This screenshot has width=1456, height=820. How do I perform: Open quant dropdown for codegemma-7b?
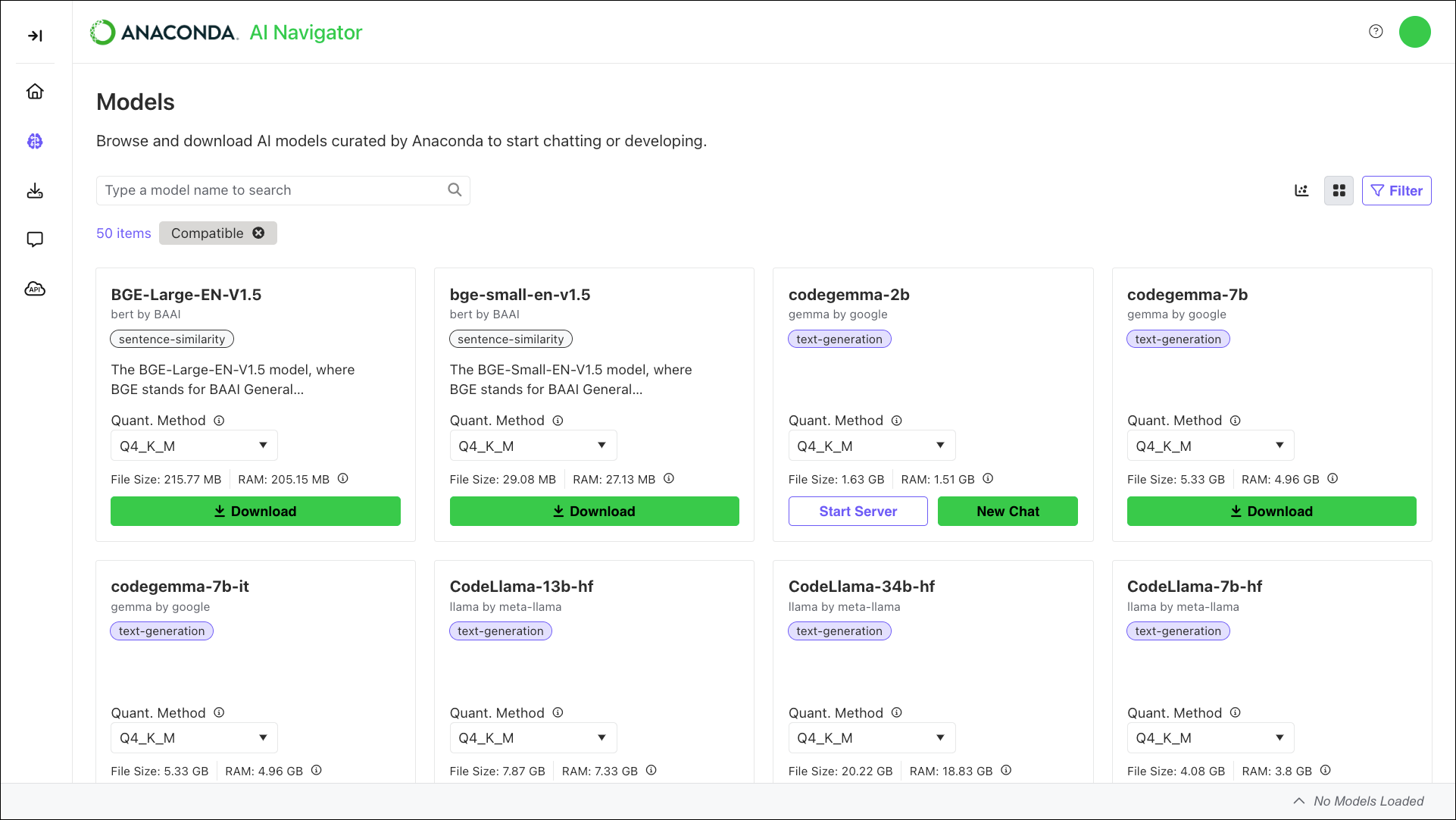[x=1211, y=446]
